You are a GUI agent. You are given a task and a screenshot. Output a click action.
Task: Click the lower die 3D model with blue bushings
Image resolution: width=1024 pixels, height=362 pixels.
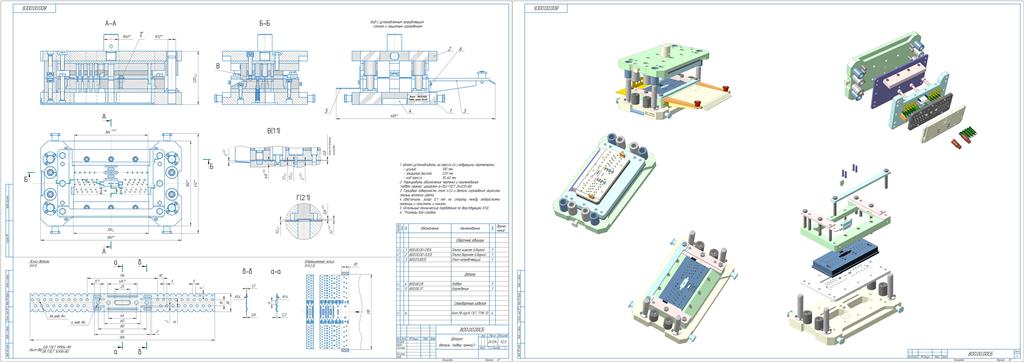604,184
